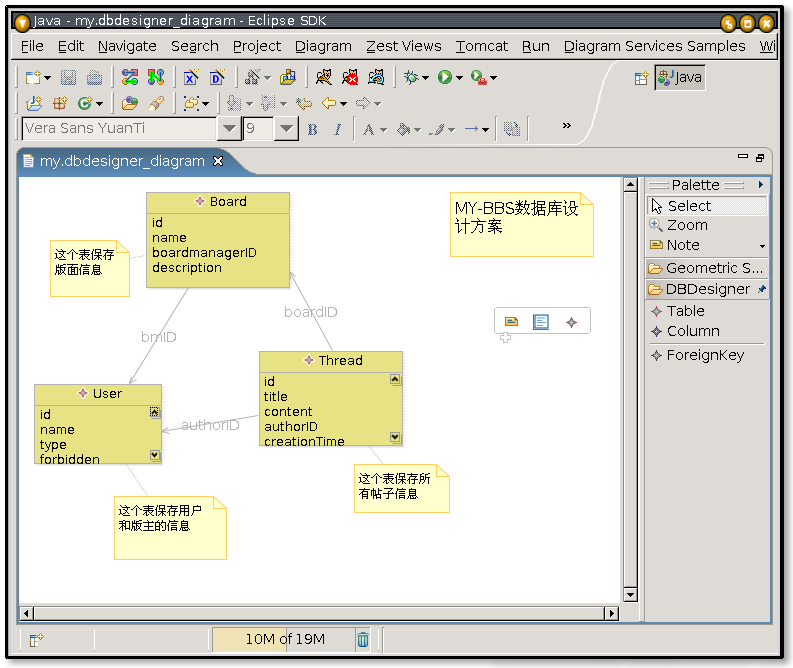
Task: Click the Thread table title in the diagram
Action: click(339, 361)
